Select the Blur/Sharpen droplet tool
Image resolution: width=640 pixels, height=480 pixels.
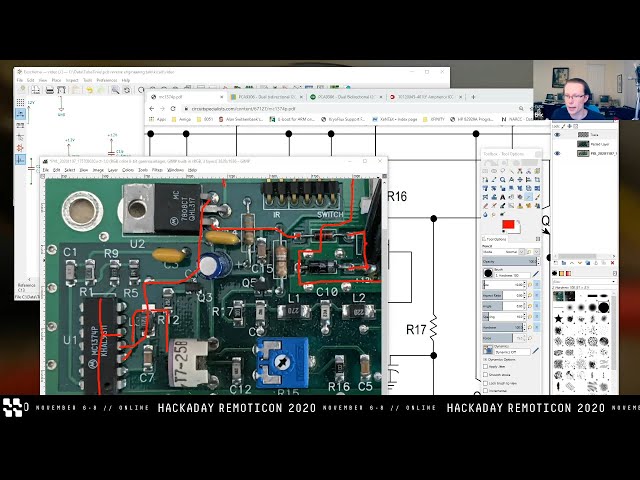pos(485,214)
